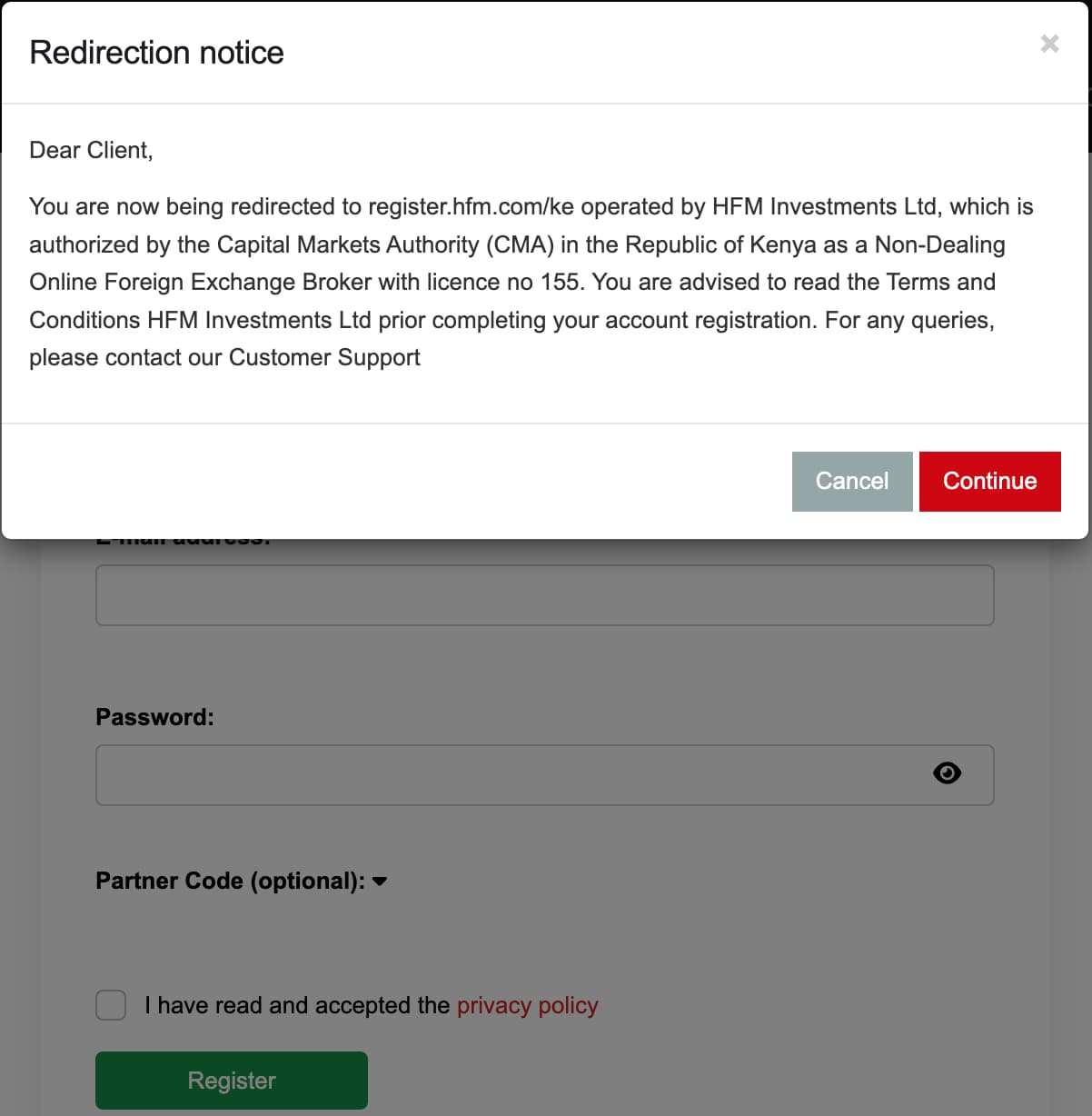Image resolution: width=1092 pixels, height=1116 pixels.
Task: Open the privacy policy link
Action: click(527, 1005)
